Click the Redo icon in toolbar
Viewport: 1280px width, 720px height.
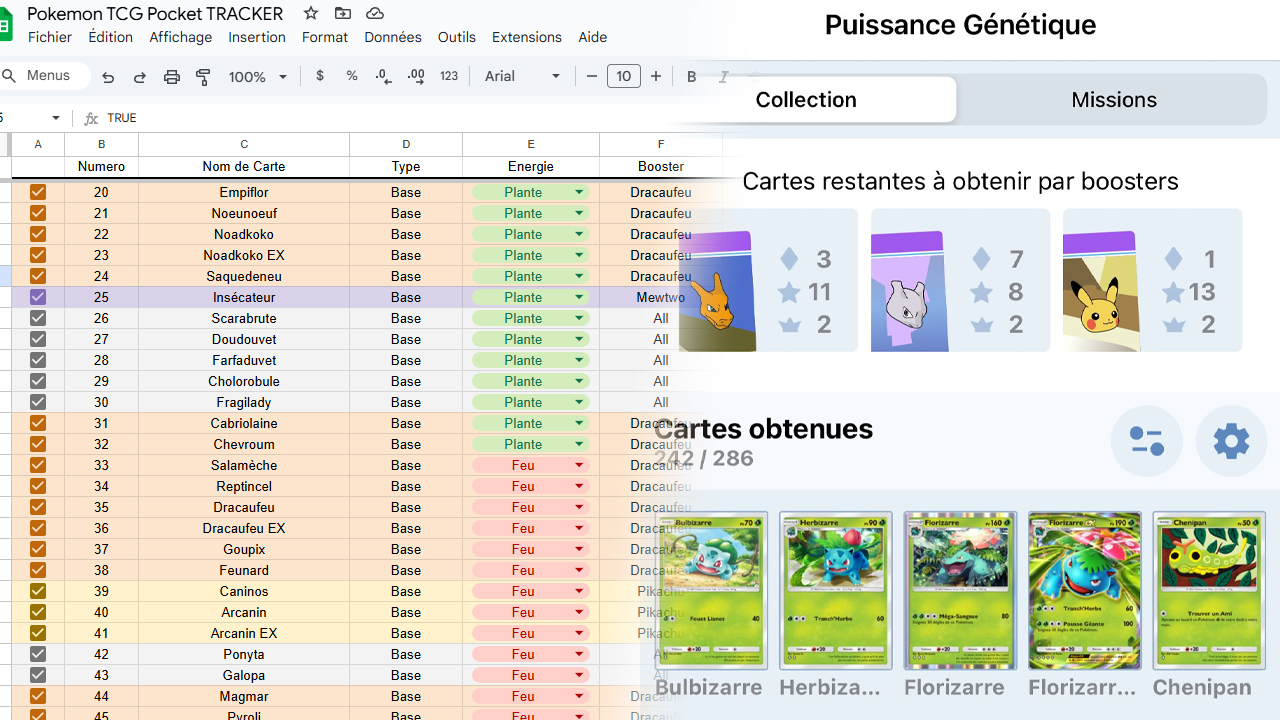pos(140,77)
